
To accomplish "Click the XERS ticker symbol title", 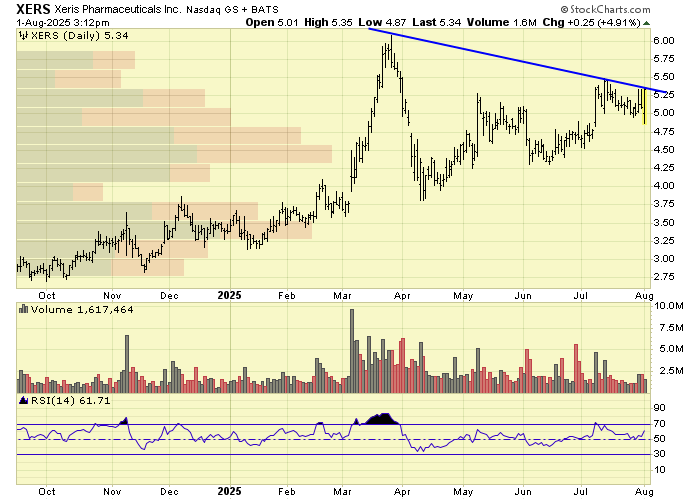I will pyautogui.click(x=34, y=9).
